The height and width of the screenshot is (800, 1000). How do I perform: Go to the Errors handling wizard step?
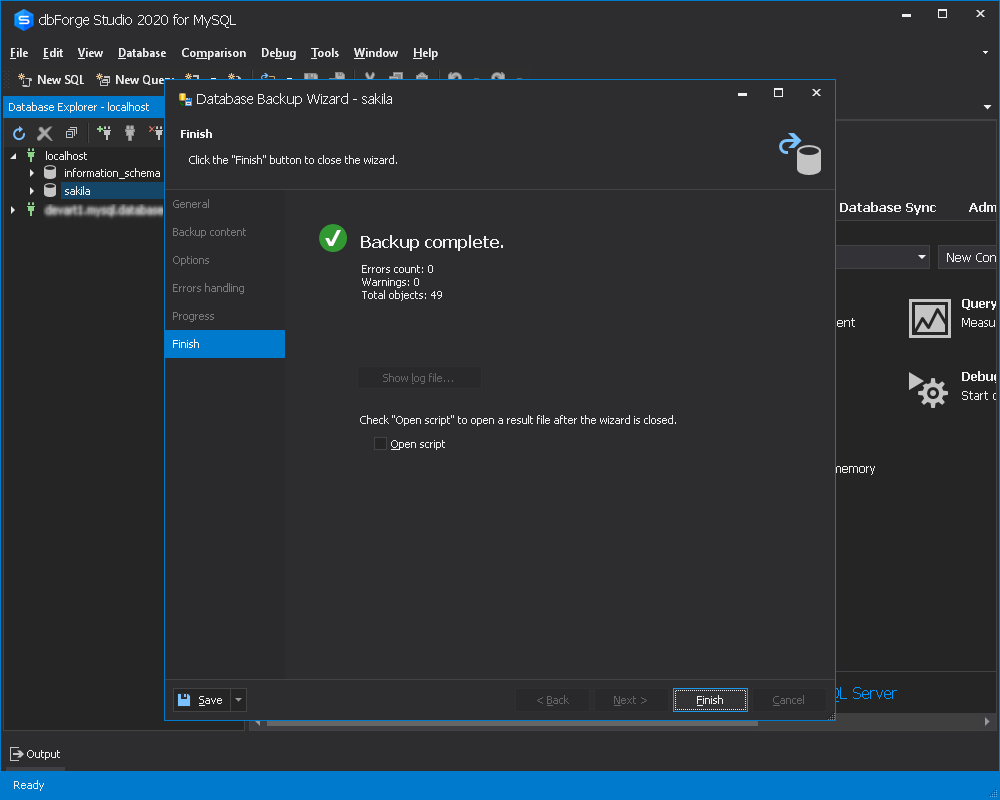[224, 288]
